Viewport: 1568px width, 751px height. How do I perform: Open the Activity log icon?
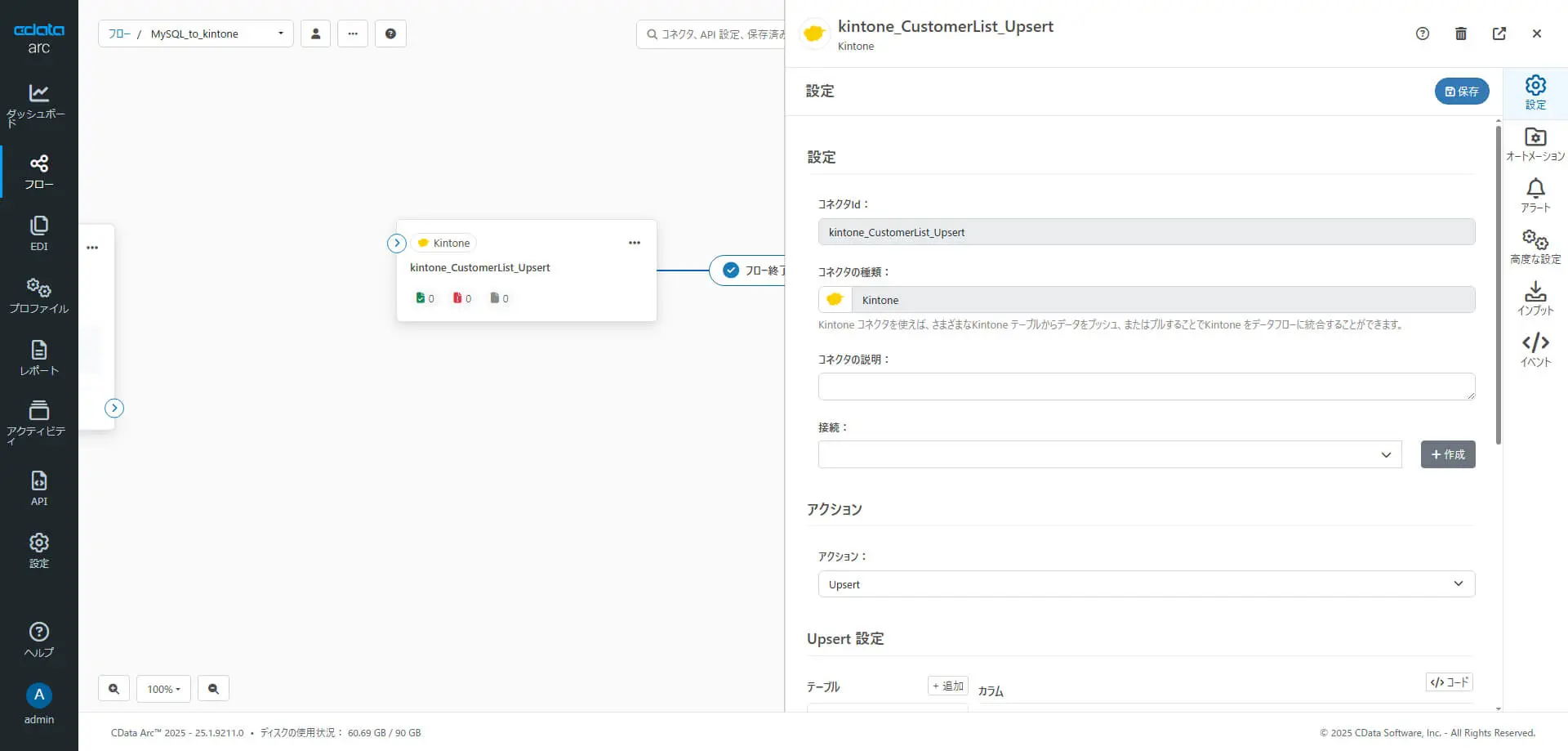pyautogui.click(x=38, y=420)
